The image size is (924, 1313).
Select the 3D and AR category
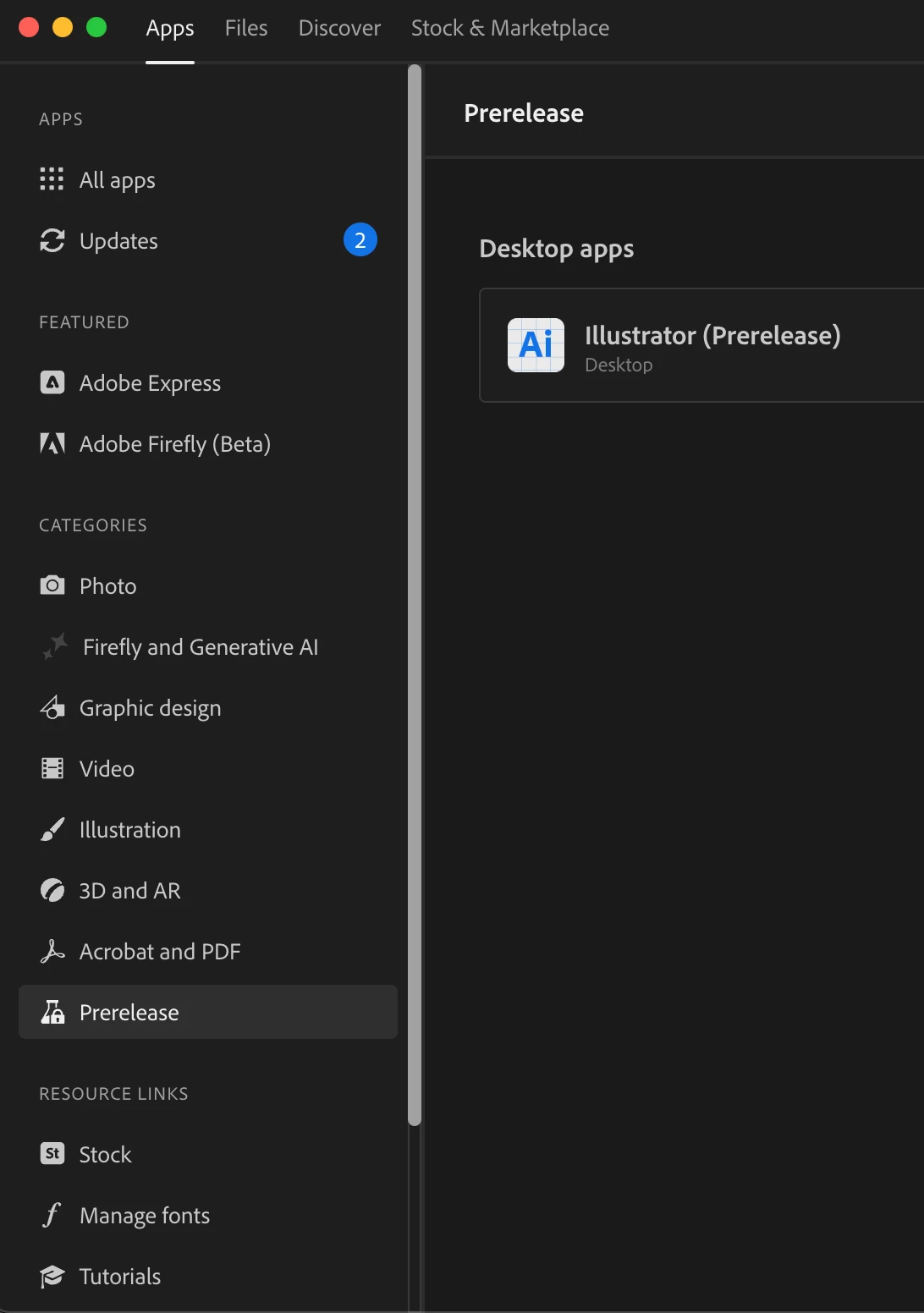point(208,891)
